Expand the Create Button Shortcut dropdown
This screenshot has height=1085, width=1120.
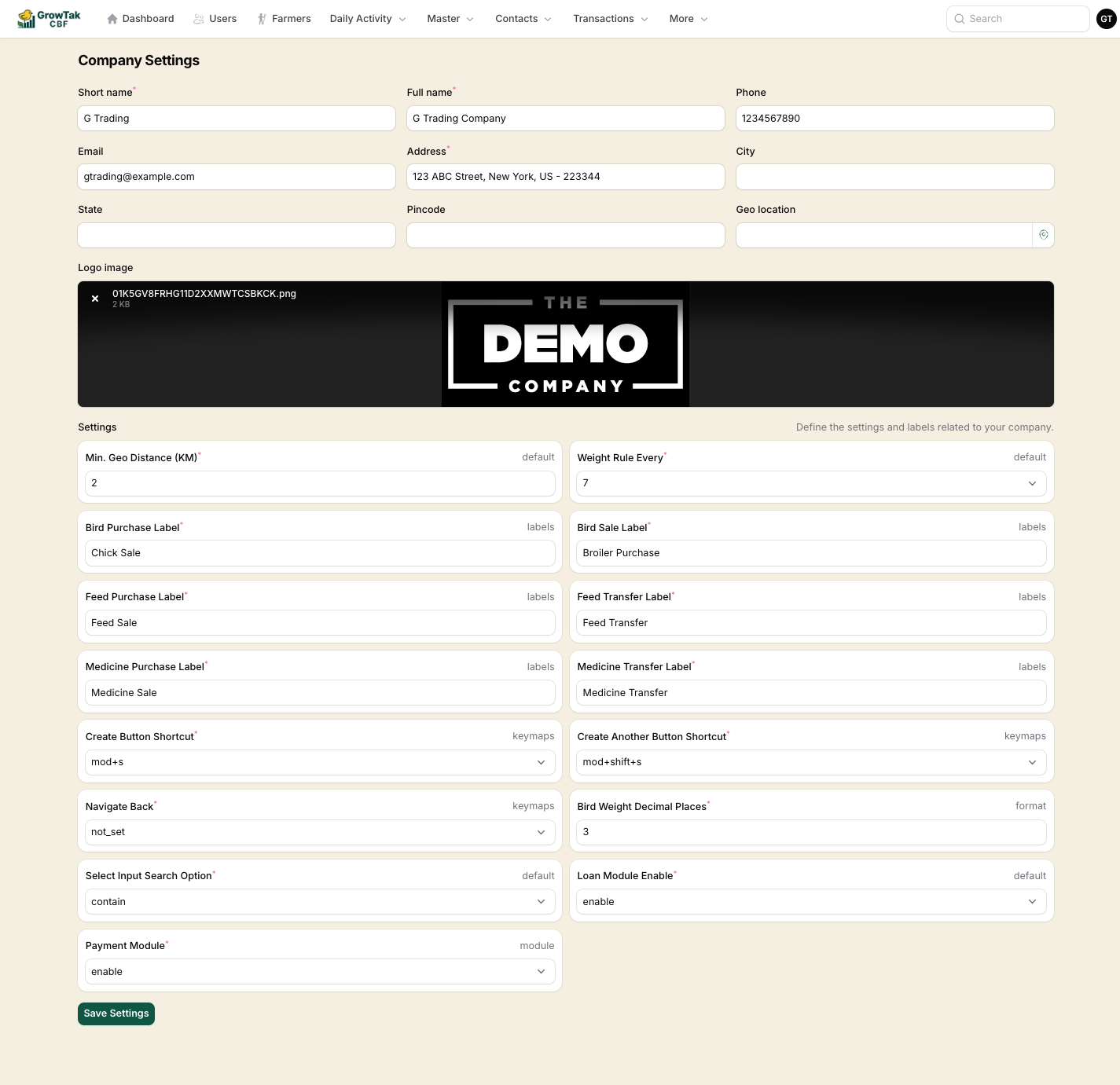320,762
